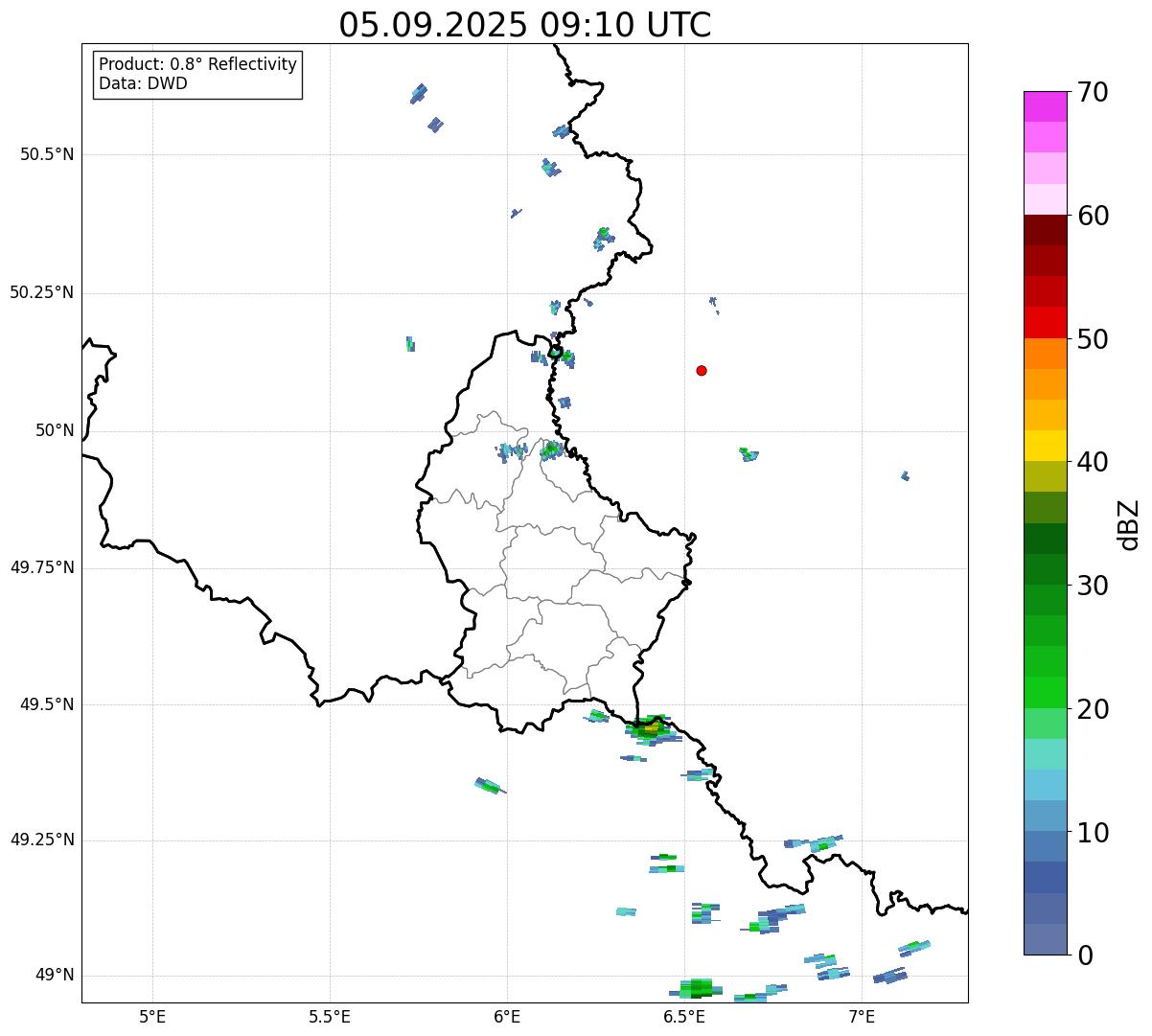Click the 50.25°N latitude label

coord(41,292)
